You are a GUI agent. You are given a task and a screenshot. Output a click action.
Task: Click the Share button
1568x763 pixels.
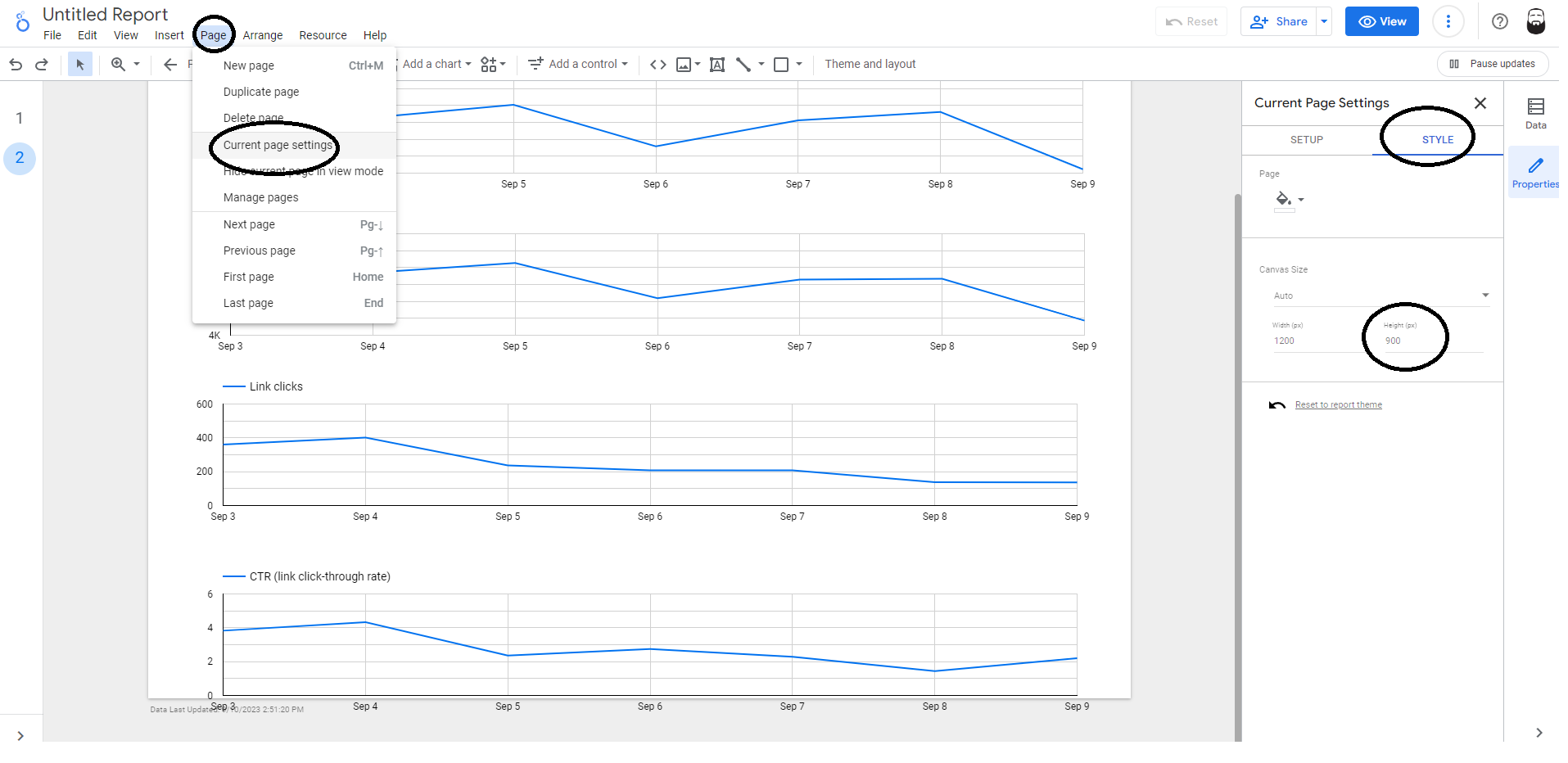(x=1279, y=22)
